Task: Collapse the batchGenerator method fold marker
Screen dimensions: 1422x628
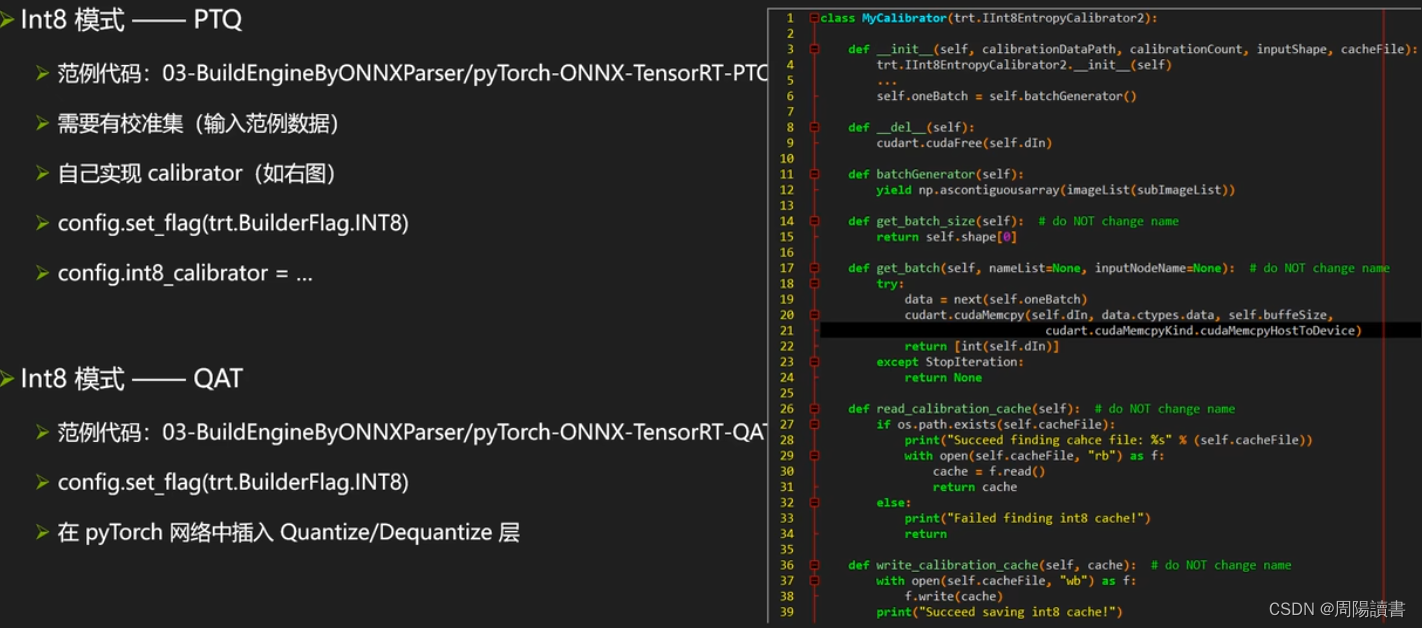Action: (814, 174)
